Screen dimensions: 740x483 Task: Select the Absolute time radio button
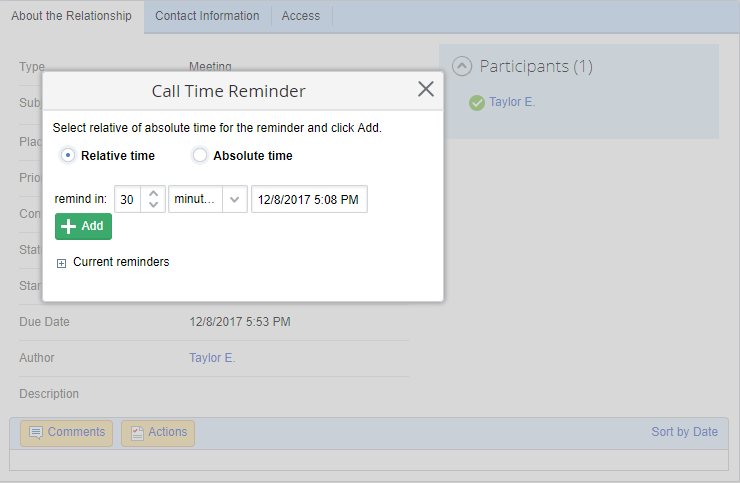[200, 155]
